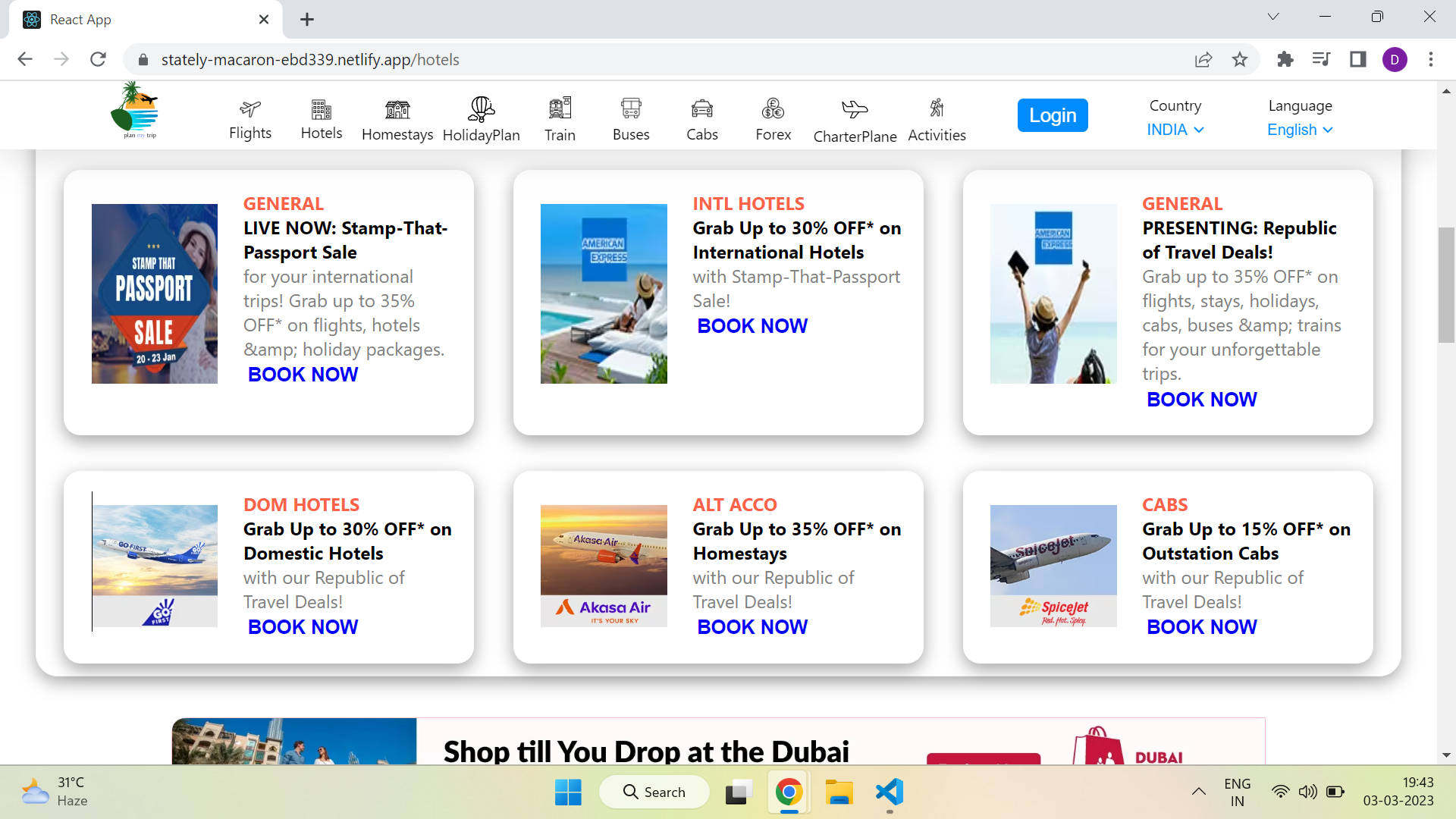Click BOOK NOW for Domestic Hotels offer

click(303, 626)
